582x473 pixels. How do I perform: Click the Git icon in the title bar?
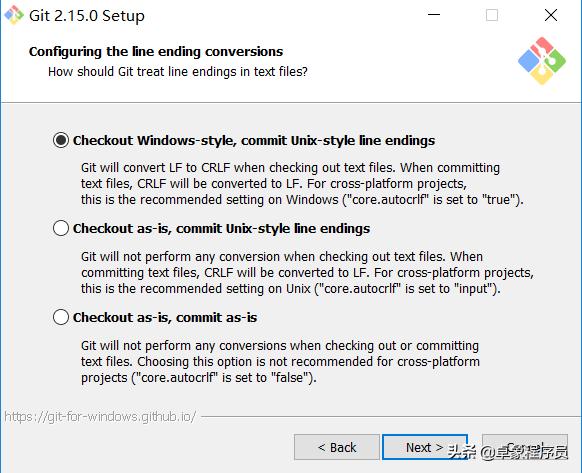coord(14,15)
